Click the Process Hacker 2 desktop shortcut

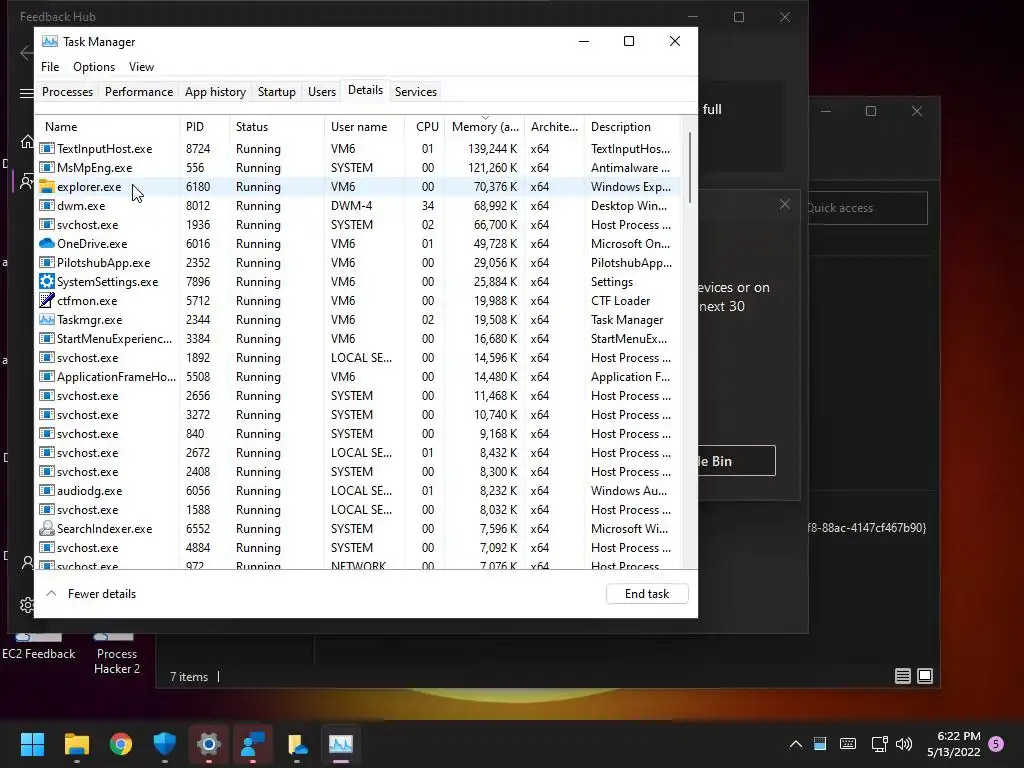[116, 653]
